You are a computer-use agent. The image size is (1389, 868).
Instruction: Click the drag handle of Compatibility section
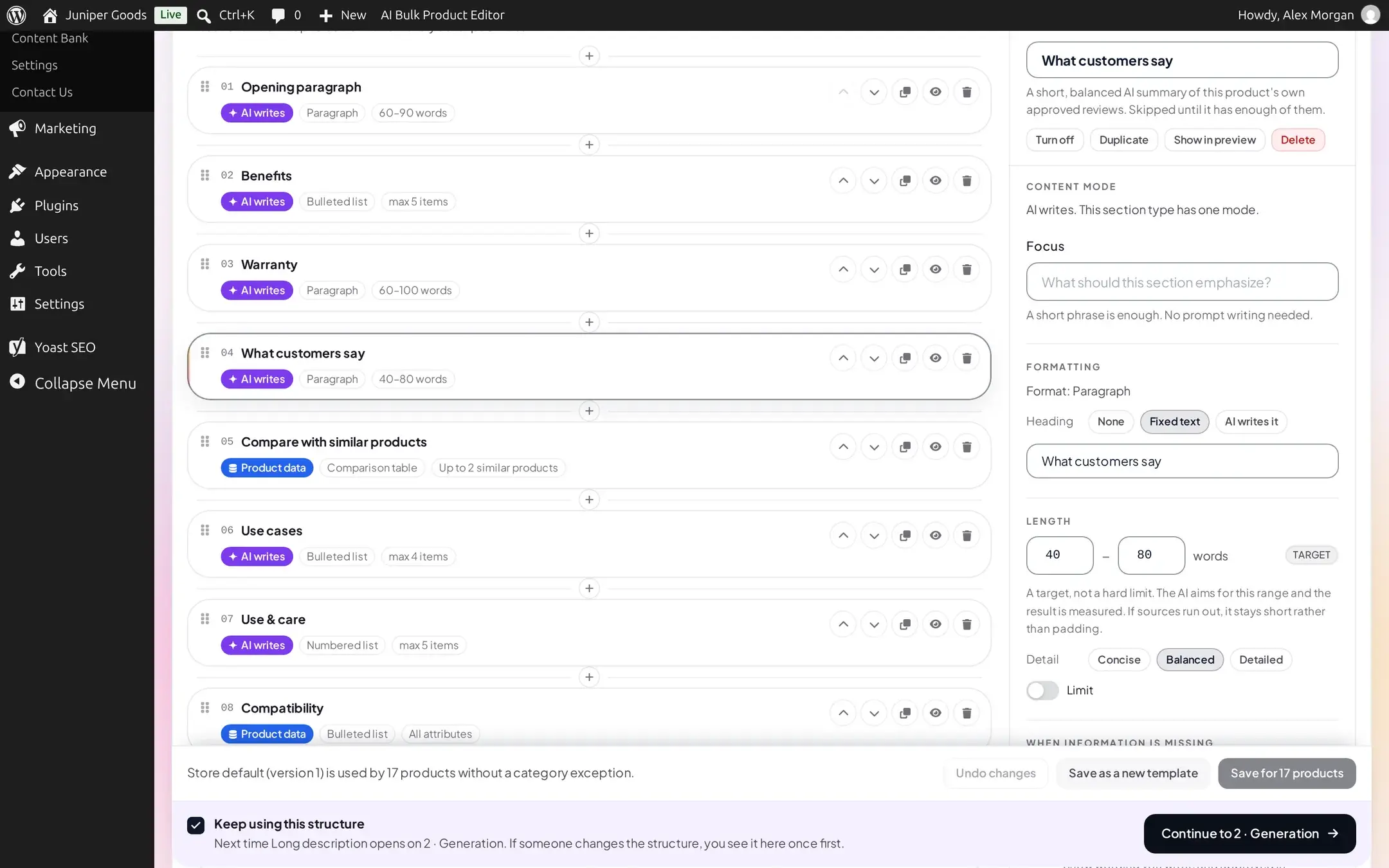click(205, 707)
